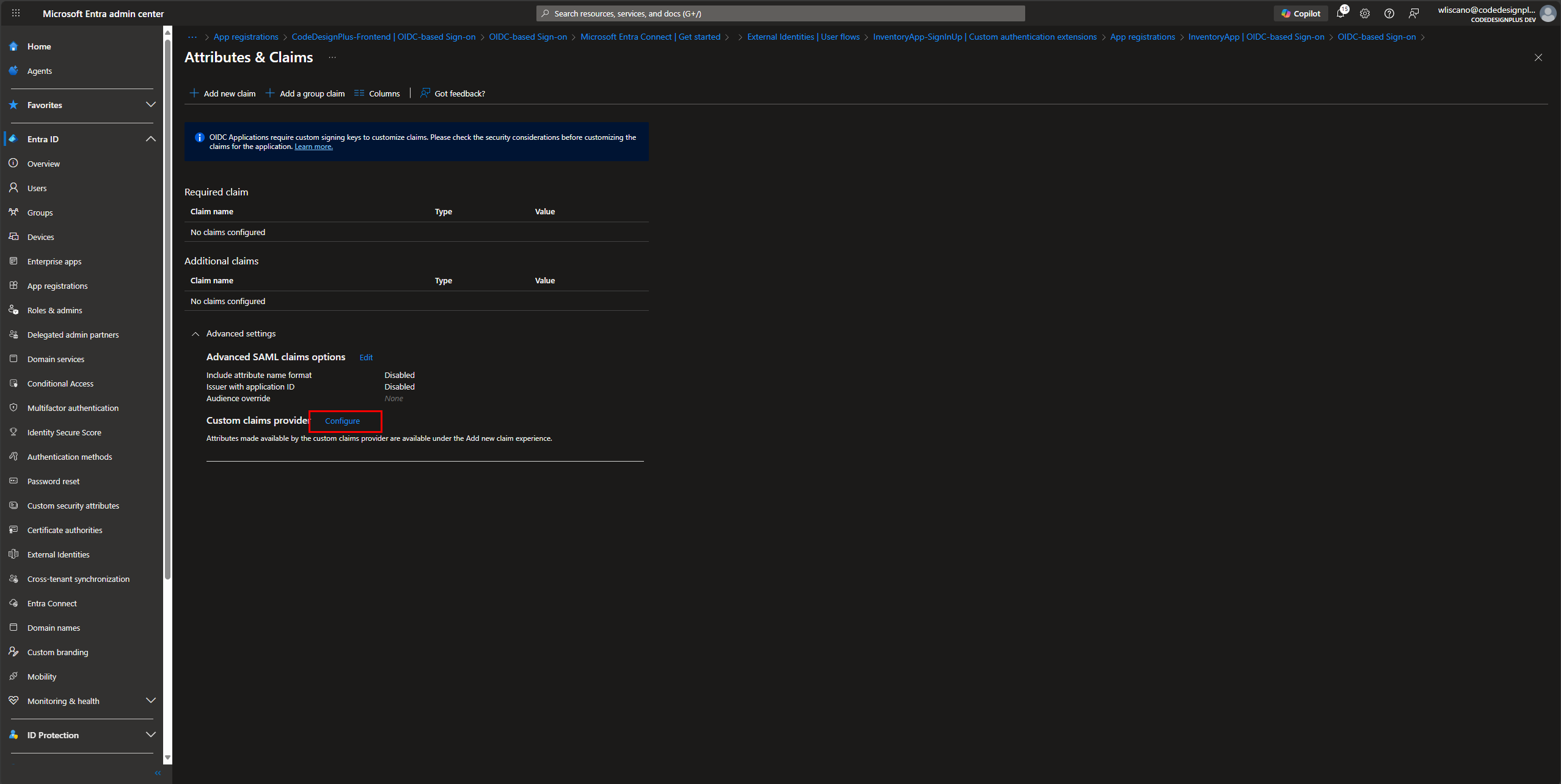Image resolution: width=1561 pixels, height=784 pixels.
Task: Click the Conditional Access icon
Action: [x=13, y=383]
